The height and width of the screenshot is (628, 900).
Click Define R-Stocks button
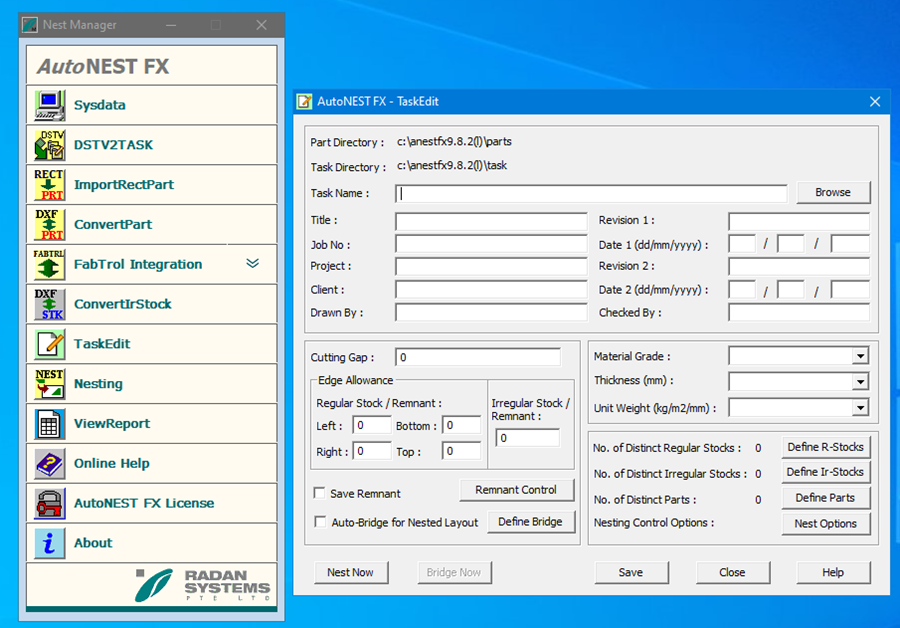pos(825,447)
